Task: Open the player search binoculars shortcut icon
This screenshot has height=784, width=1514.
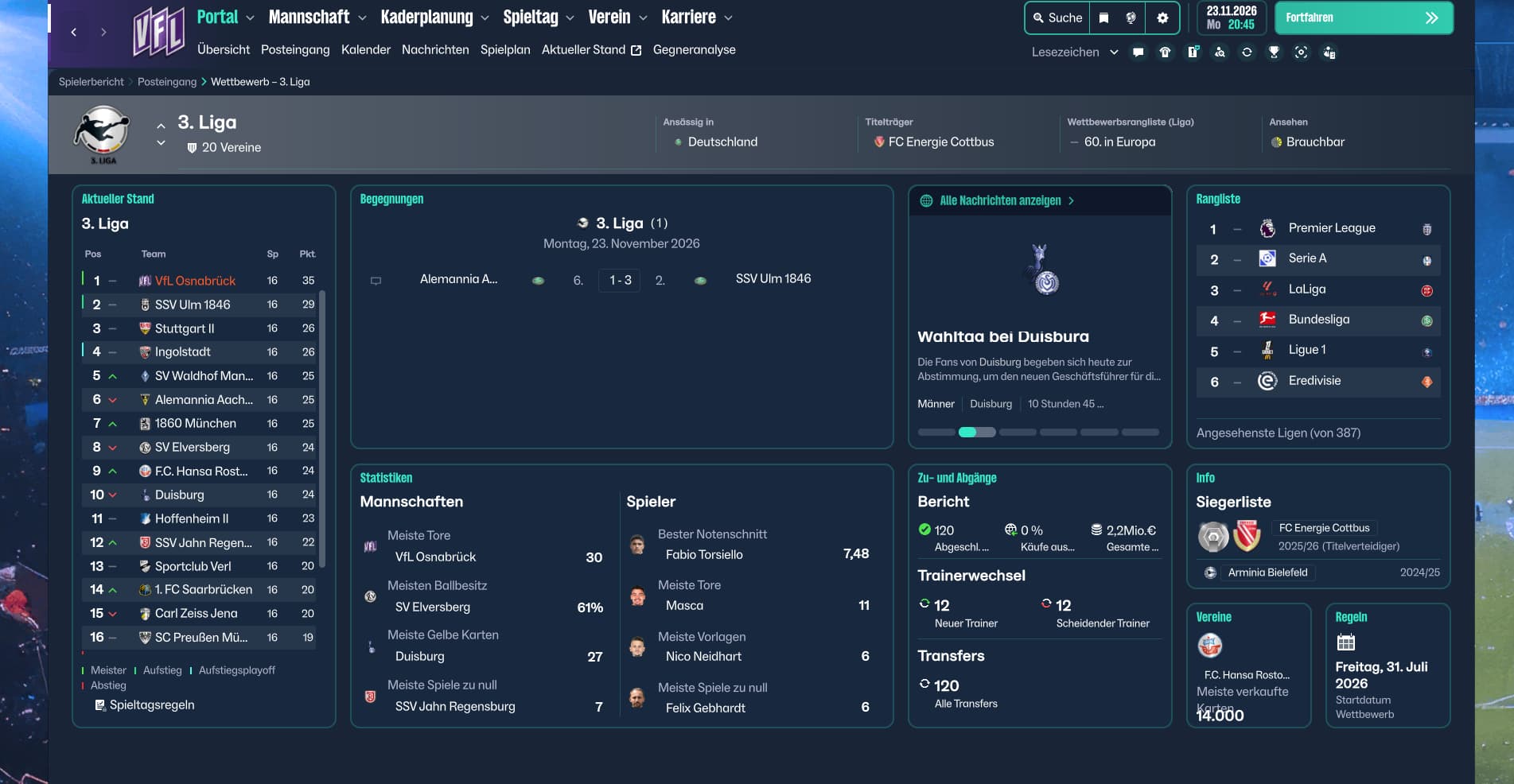Action: click(x=1220, y=52)
